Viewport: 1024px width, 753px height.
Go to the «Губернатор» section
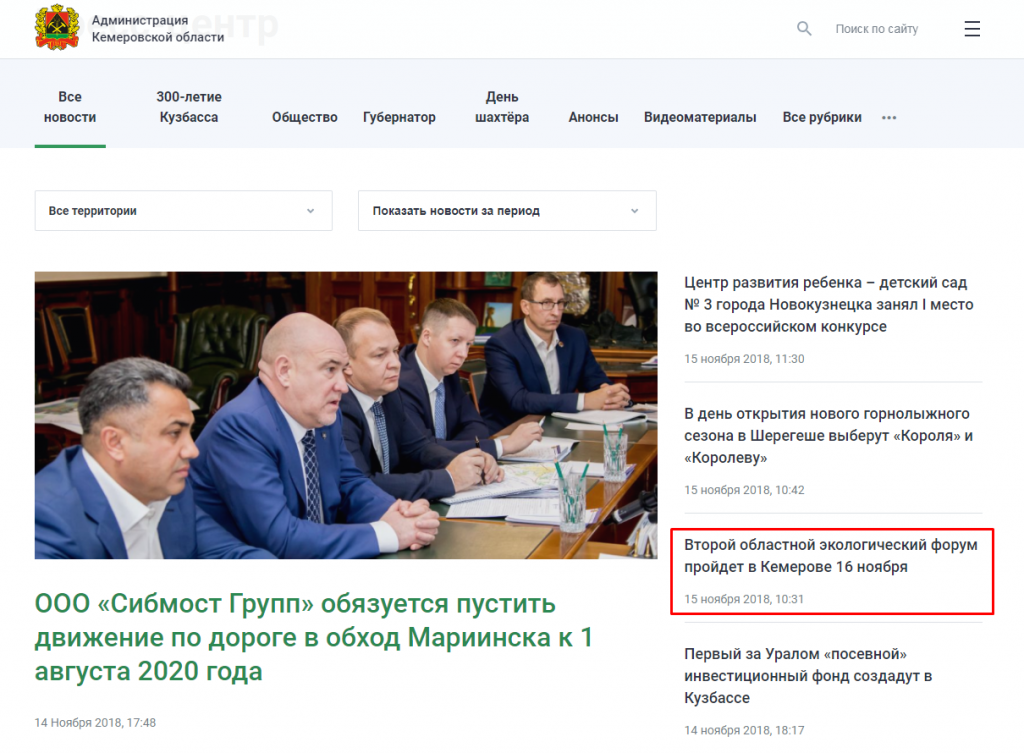click(399, 117)
